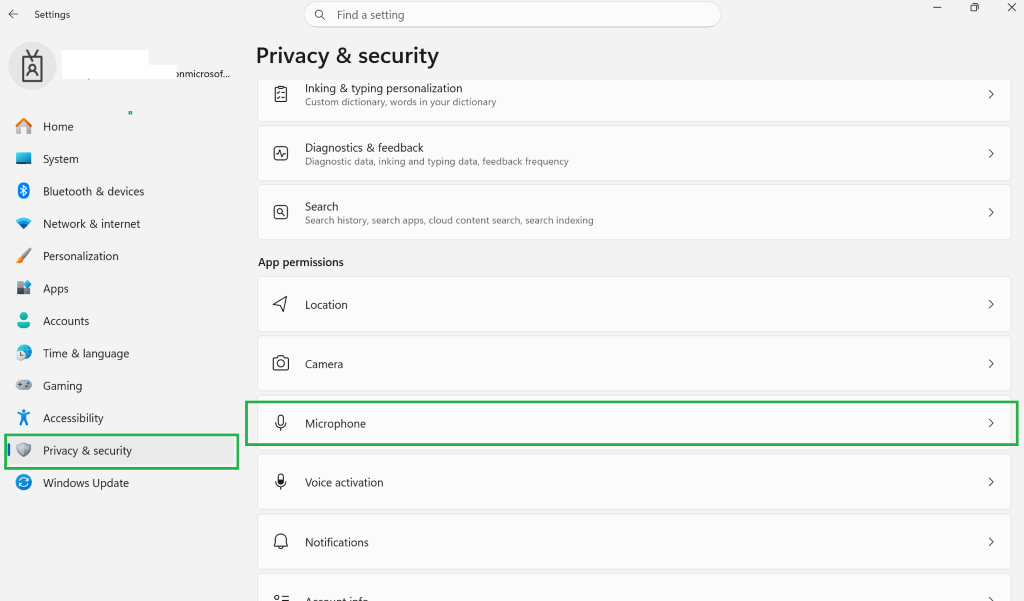Minimize the Settings window
Viewport: 1024px width, 601px height.
click(x=937, y=7)
